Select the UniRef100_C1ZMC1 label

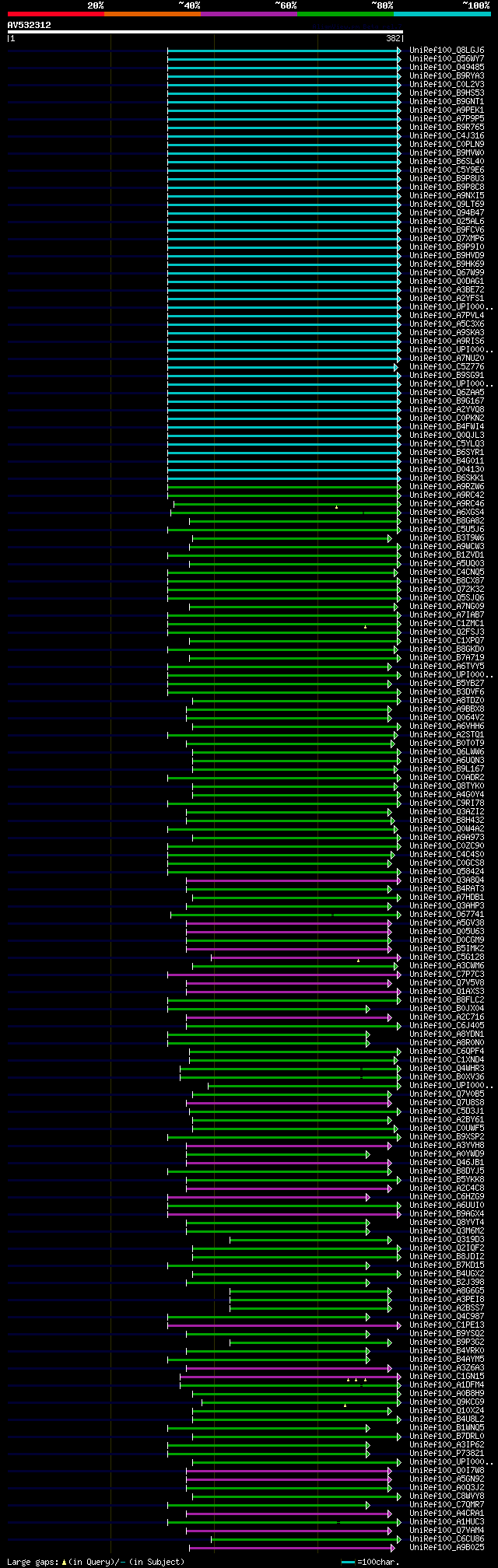click(447, 623)
